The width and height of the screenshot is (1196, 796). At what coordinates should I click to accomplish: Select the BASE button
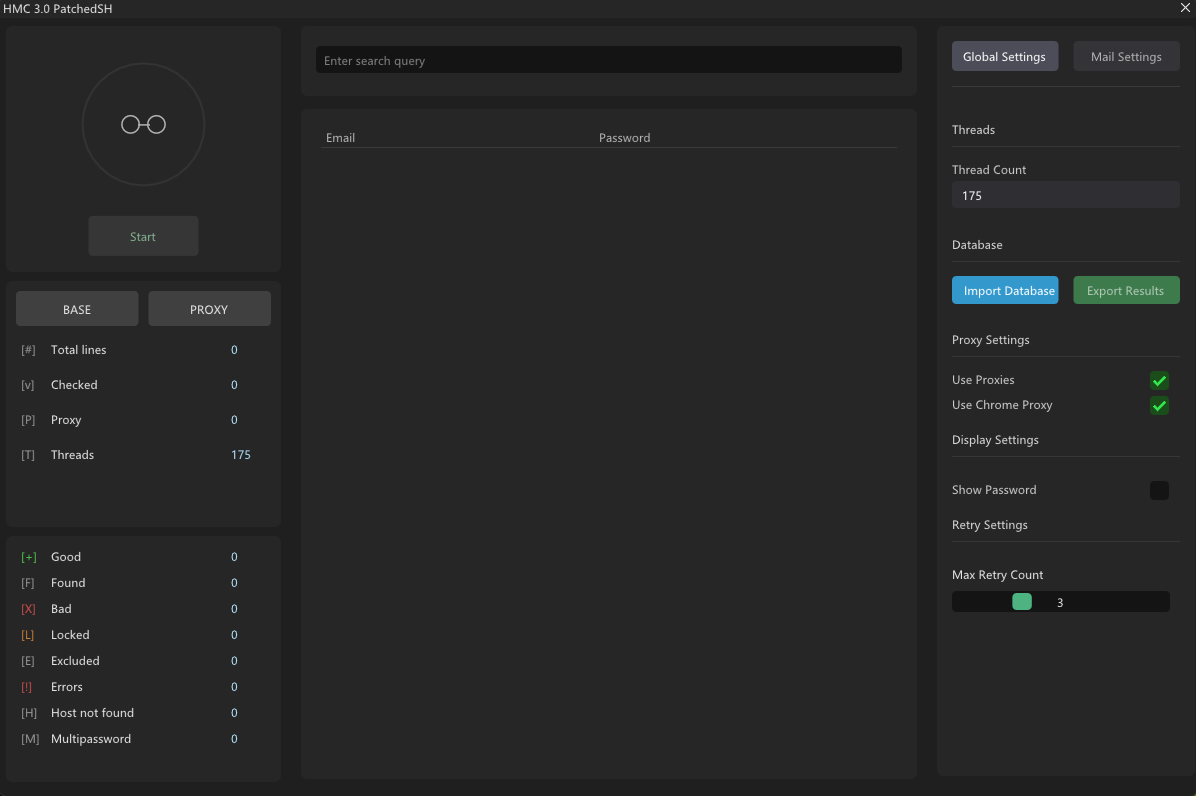[77, 309]
